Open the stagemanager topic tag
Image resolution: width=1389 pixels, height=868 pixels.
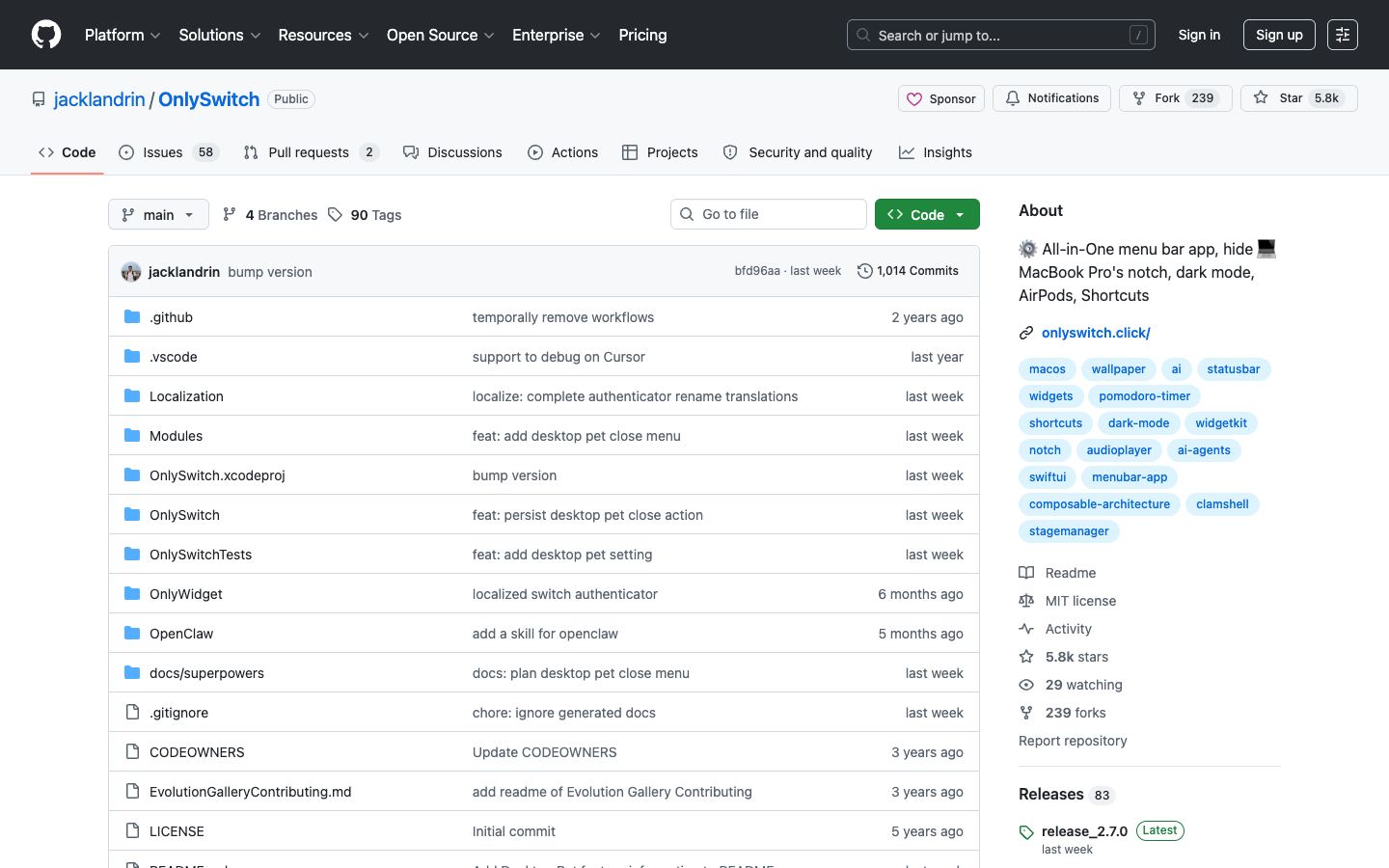[1069, 531]
